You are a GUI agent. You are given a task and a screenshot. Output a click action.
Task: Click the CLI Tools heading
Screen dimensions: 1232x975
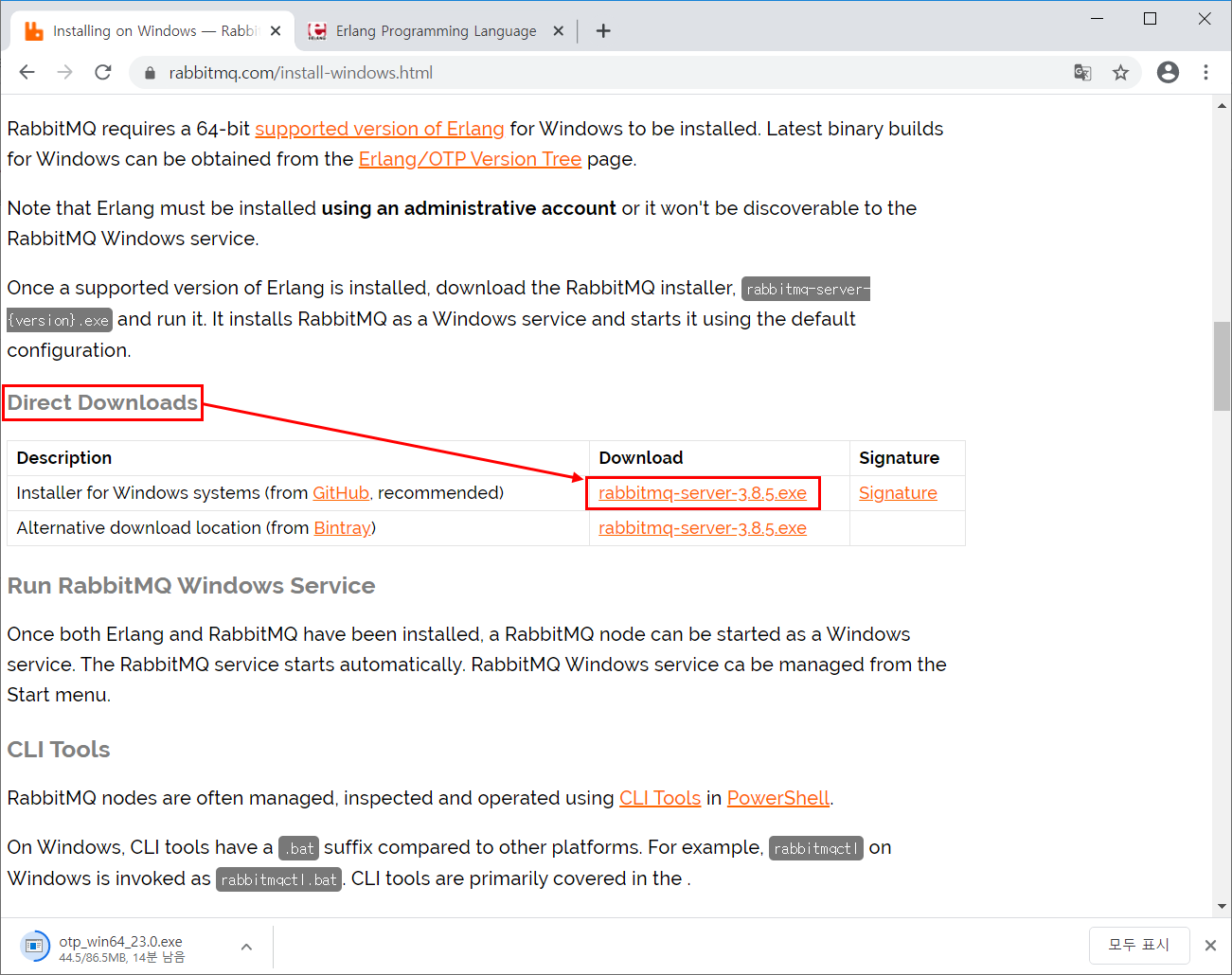coord(59,750)
